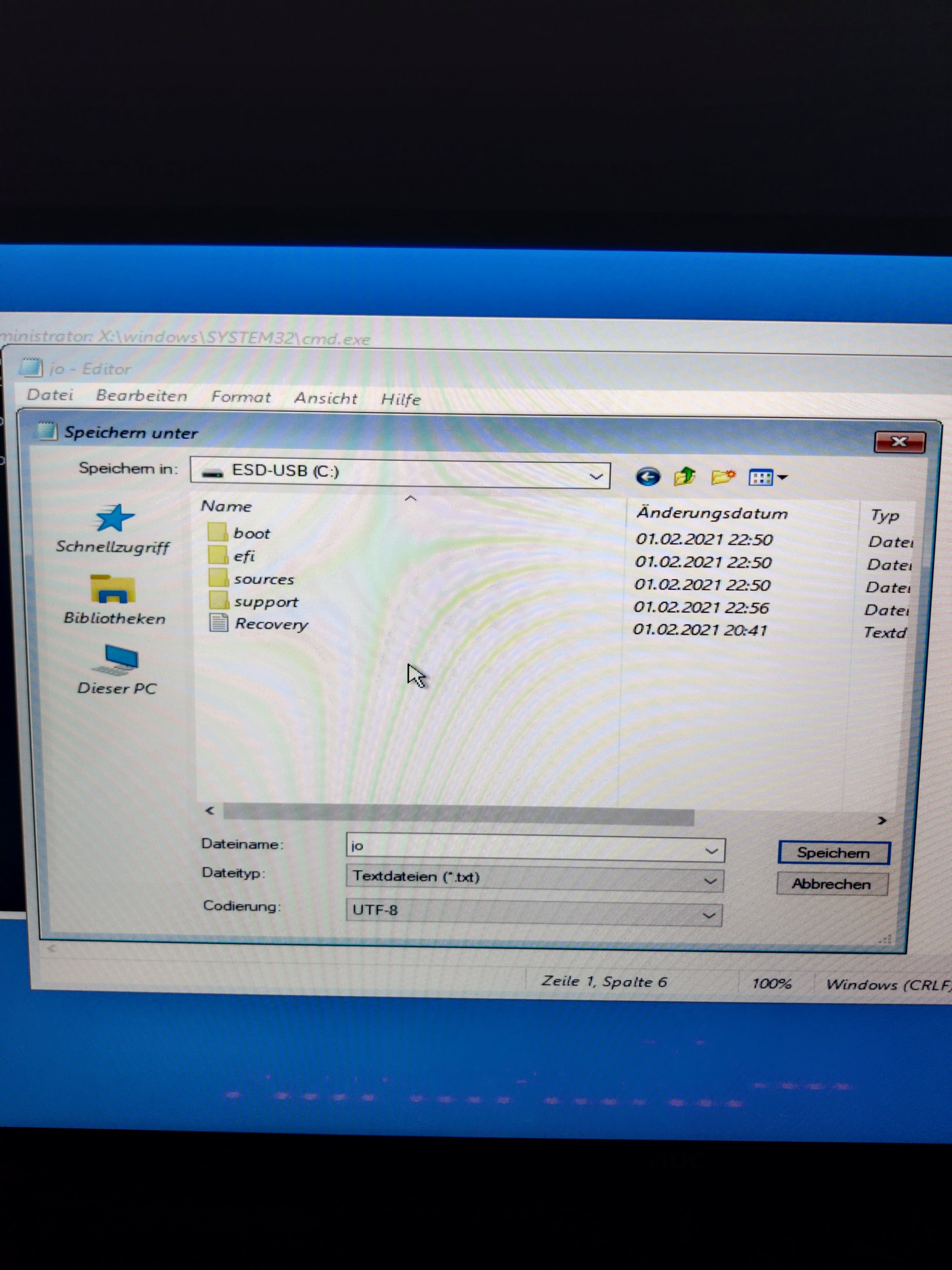Create a new folder icon
952x1270 pixels.
(x=723, y=477)
